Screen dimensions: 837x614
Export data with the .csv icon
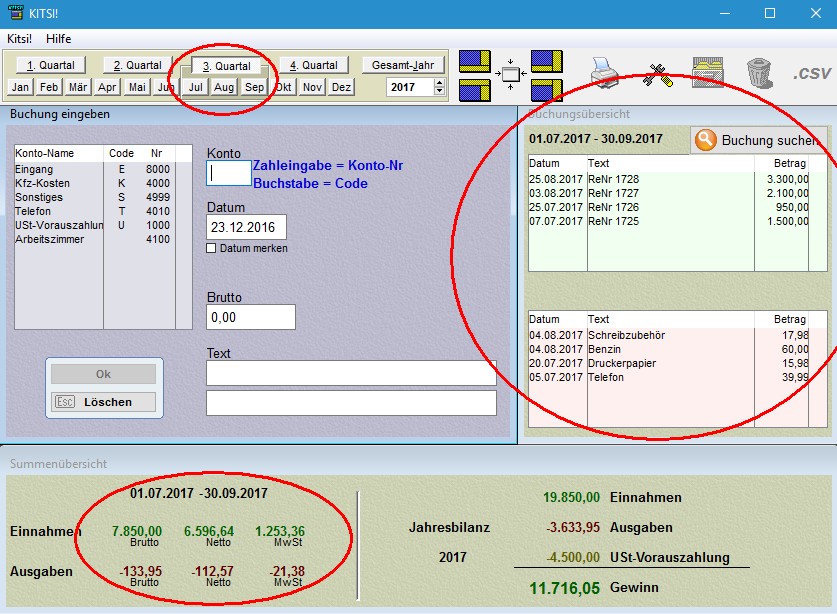[x=811, y=74]
